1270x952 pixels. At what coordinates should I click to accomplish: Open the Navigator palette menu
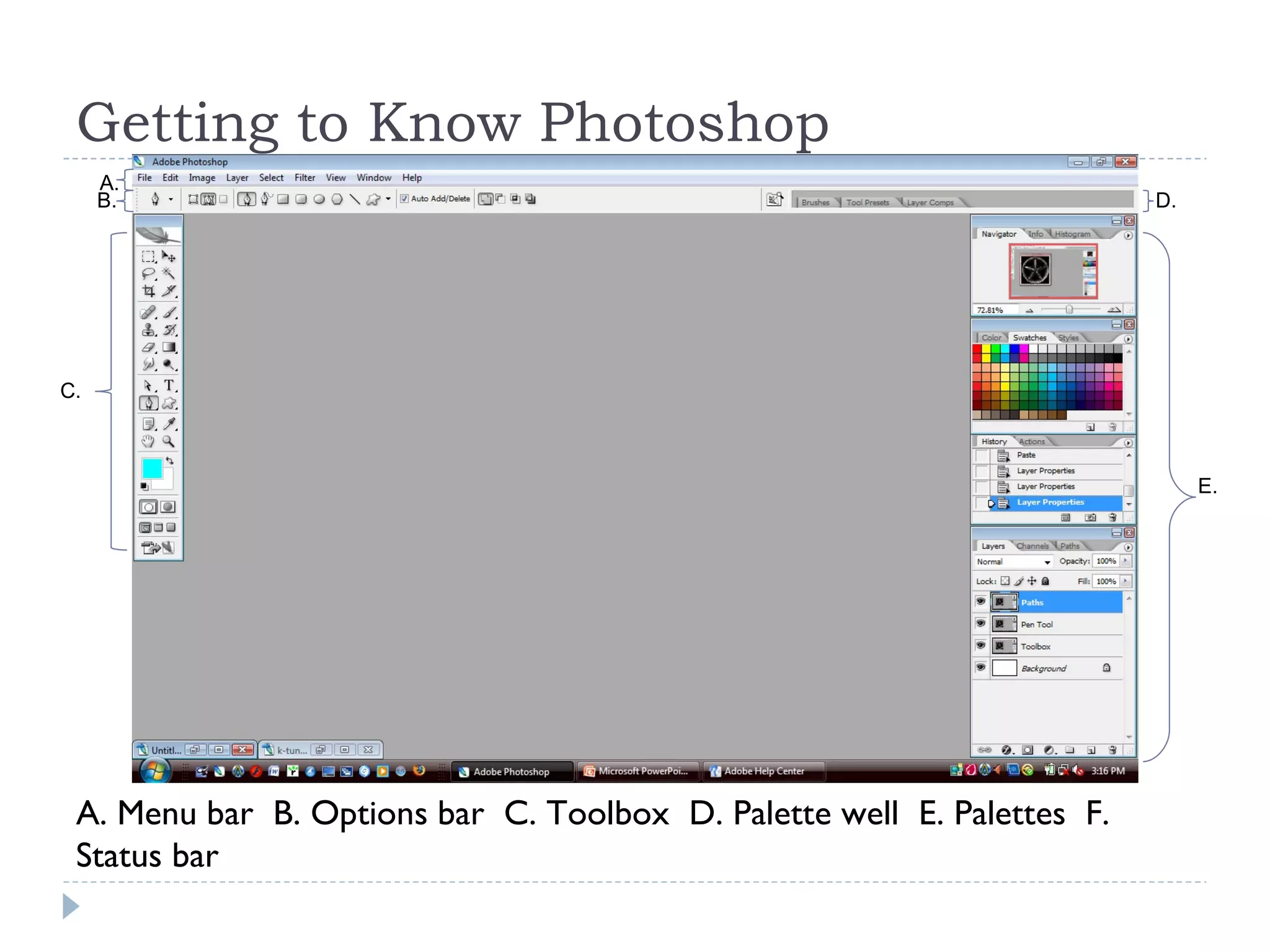[x=1129, y=236]
